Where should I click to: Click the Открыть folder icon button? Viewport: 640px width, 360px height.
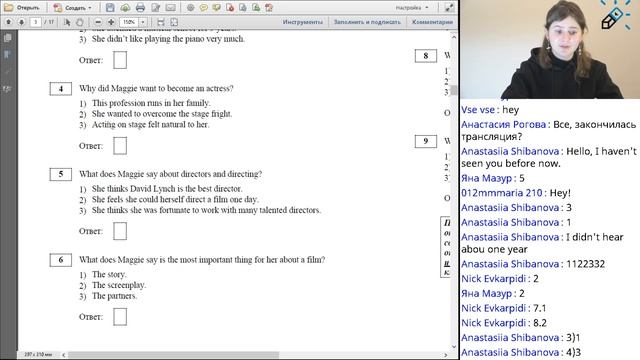coord(22,7)
